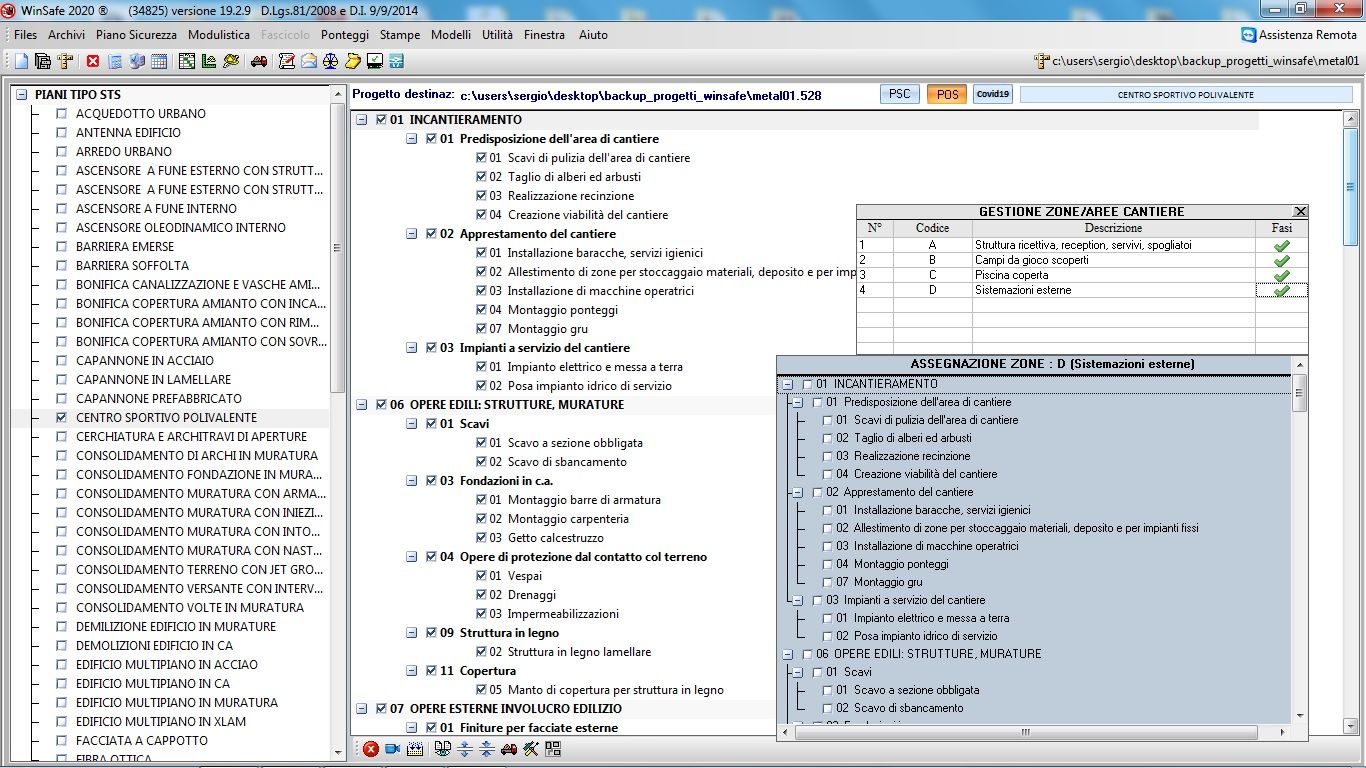Click the Covid19 button

click(x=992, y=95)
